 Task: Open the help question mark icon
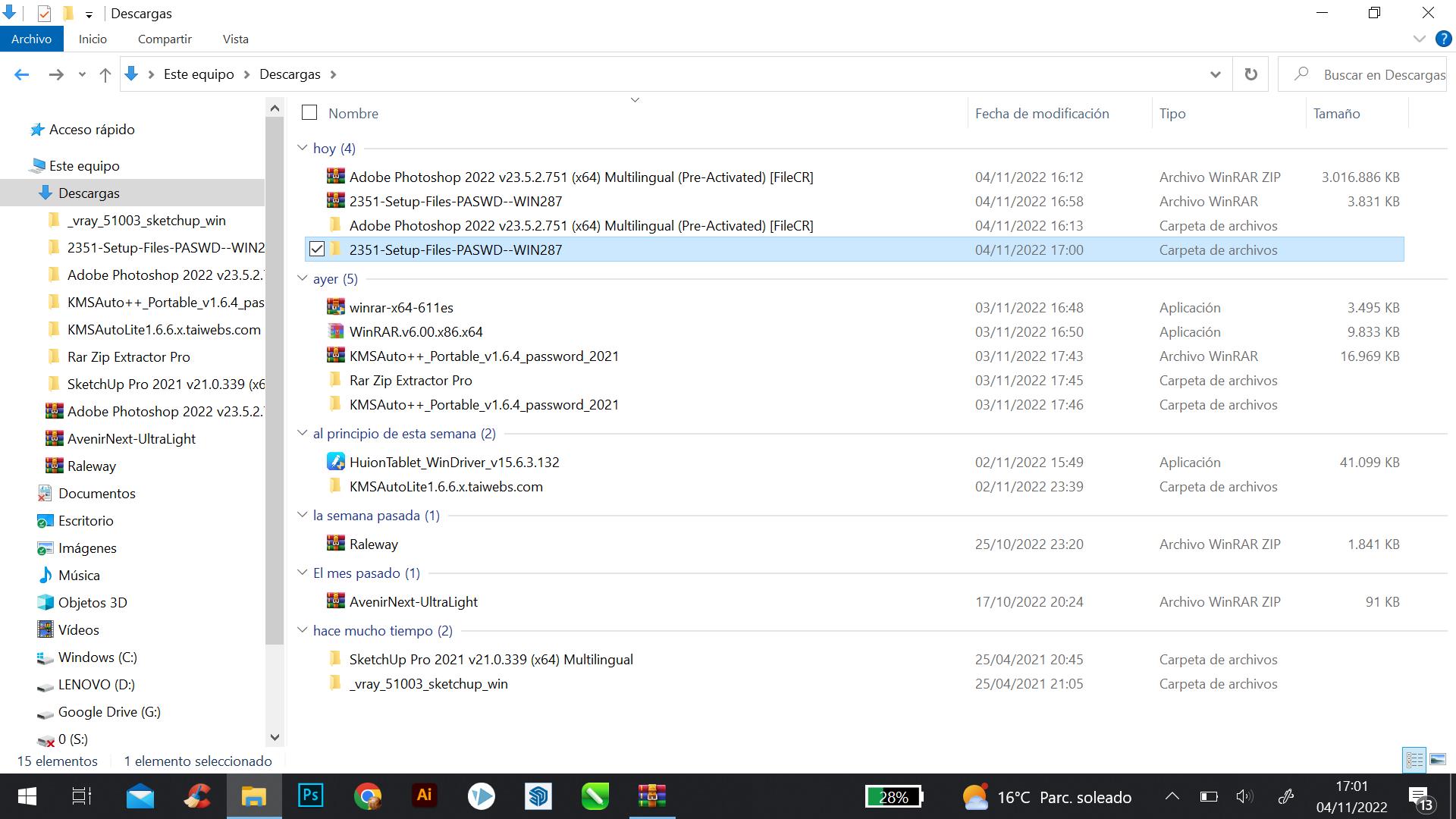point(1442,39)
